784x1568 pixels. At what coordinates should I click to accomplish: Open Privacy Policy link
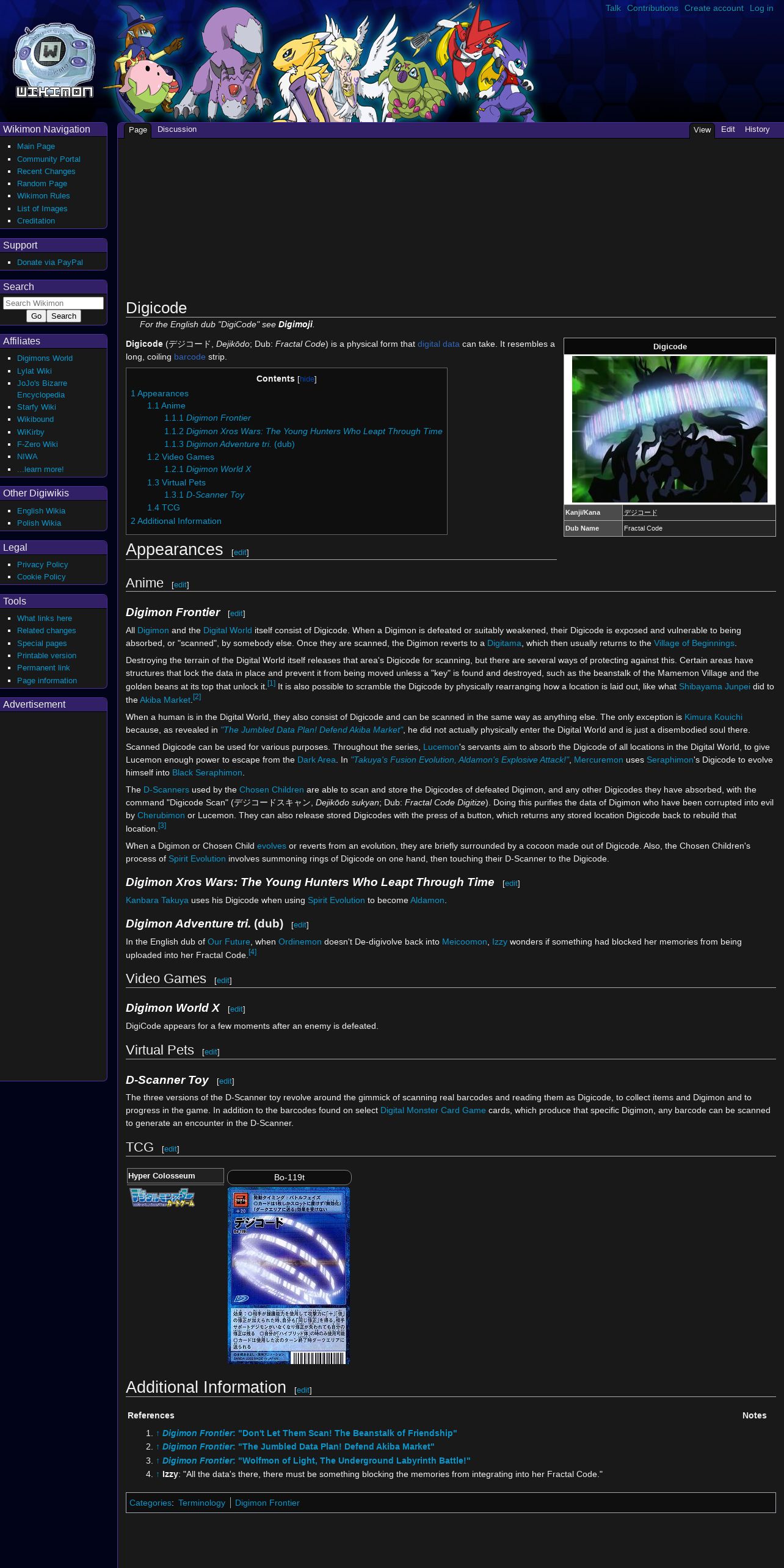tap(43, 565)
